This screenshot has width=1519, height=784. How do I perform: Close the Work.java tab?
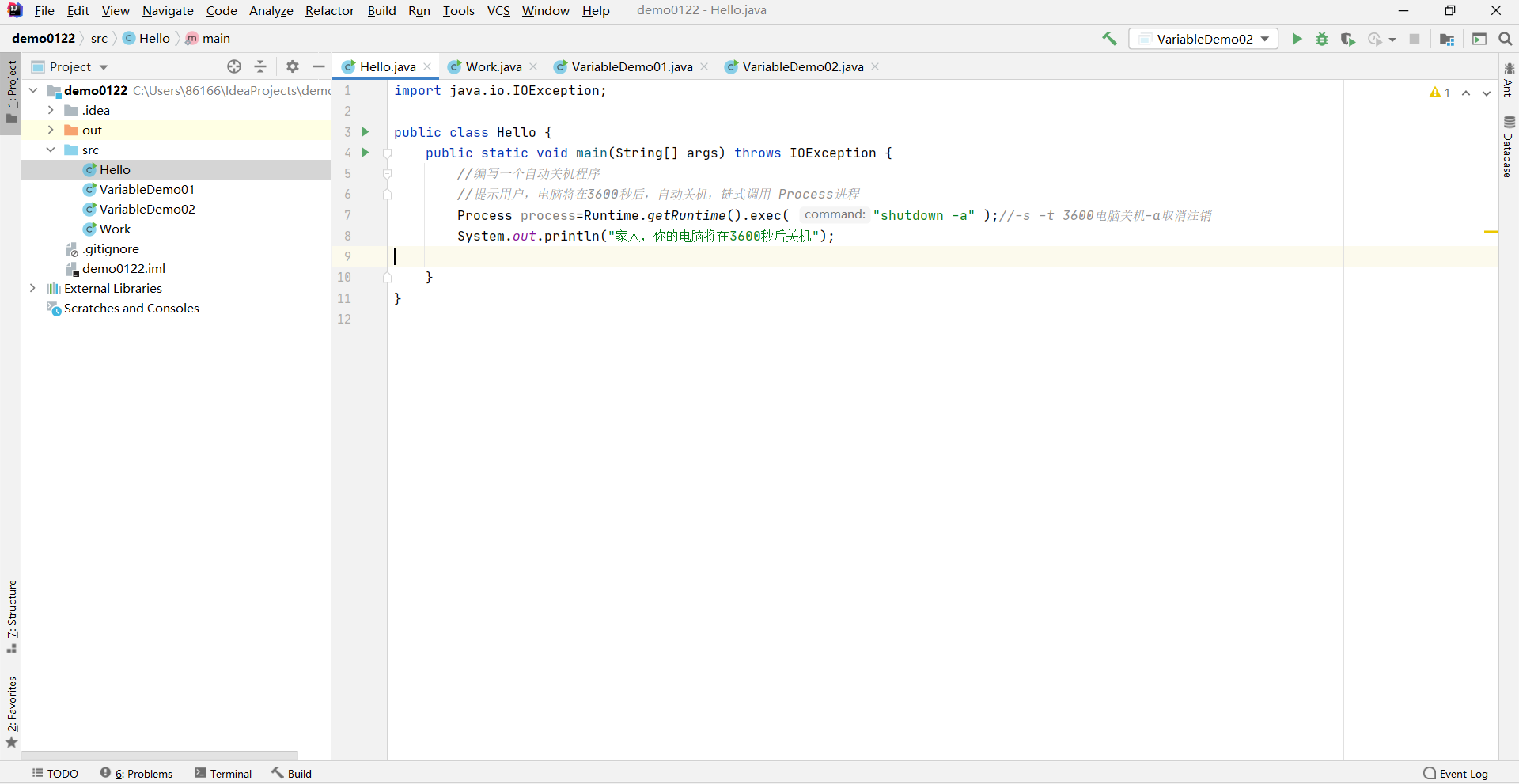[533, 66]
